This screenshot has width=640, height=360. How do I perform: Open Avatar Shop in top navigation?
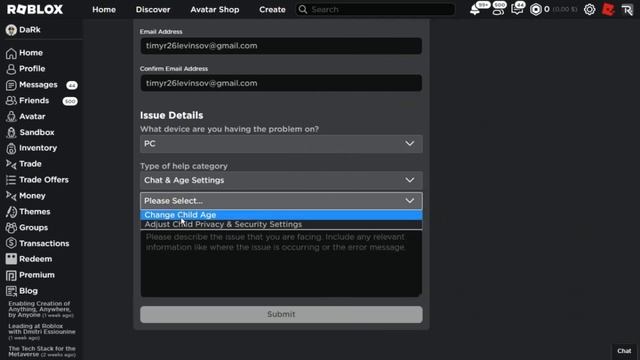point(215,9)
